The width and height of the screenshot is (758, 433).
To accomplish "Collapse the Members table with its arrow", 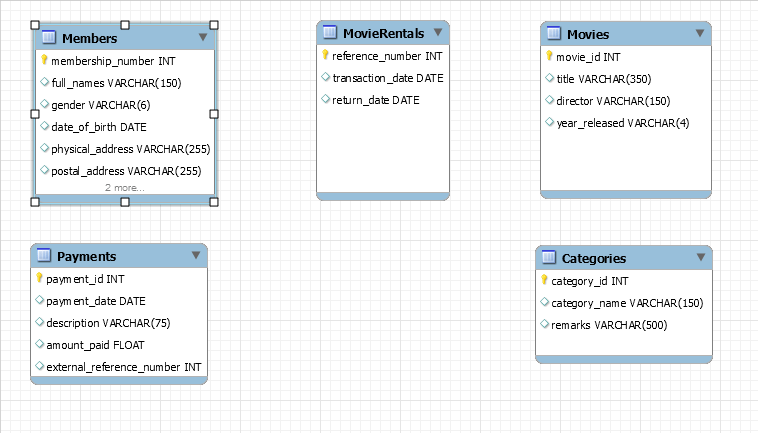I will 203,38.
